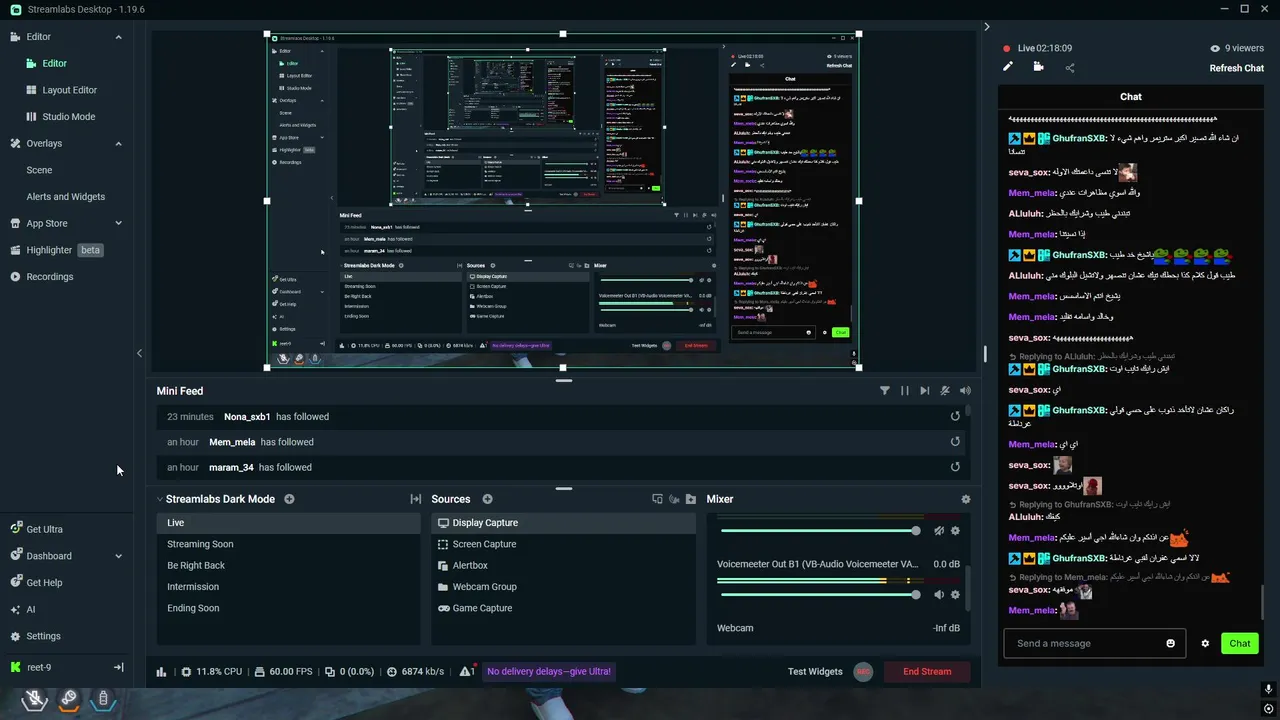Open chat settings gear

click(x=1205, y=643)
